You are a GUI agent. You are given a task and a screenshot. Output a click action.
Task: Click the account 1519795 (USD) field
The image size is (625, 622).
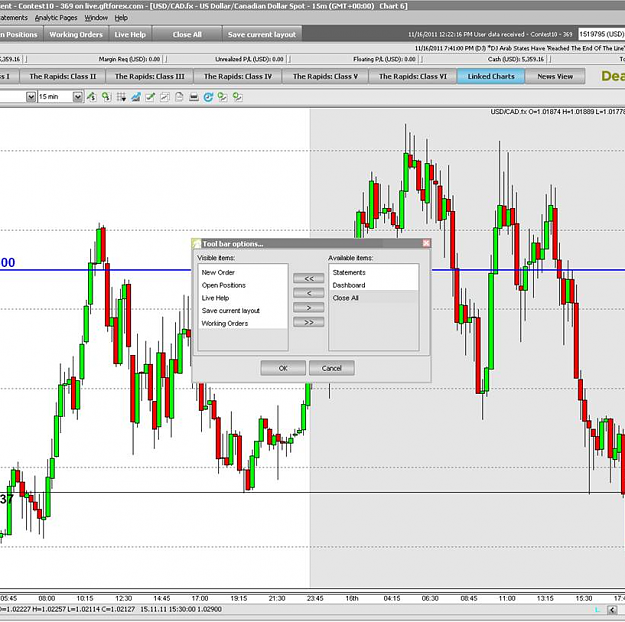coord(601,34)
